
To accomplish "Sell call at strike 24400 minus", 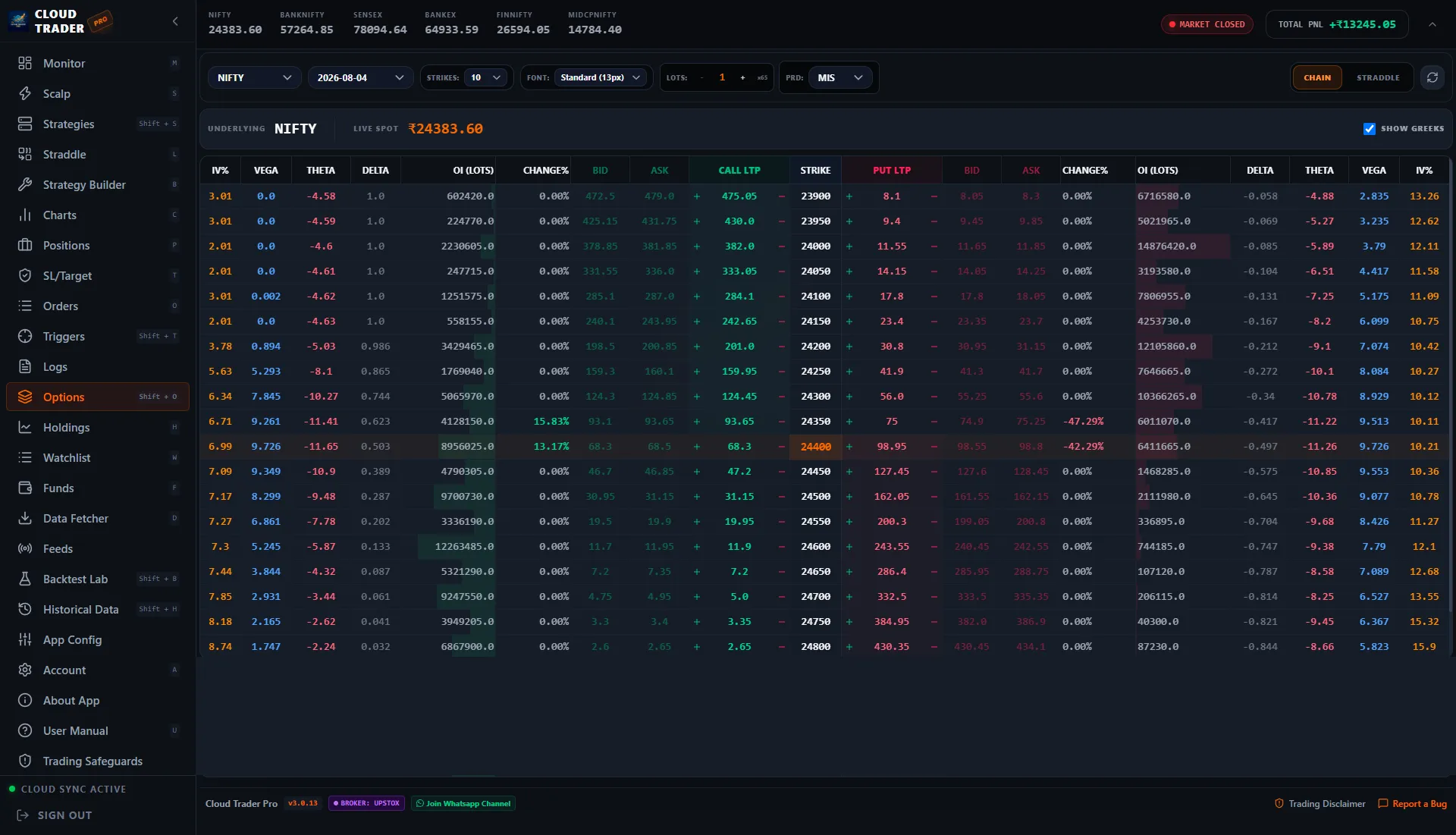I will point(781,447).
